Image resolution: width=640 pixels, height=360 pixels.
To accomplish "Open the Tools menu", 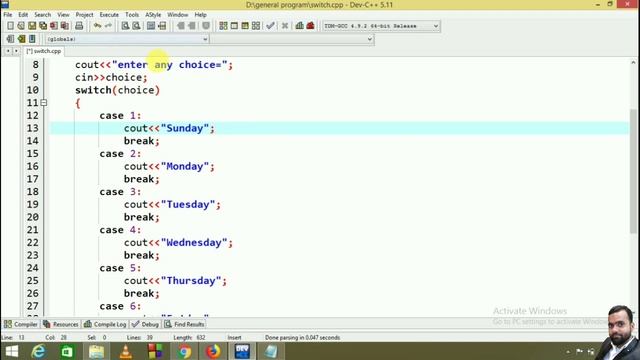I will point(132,15).
